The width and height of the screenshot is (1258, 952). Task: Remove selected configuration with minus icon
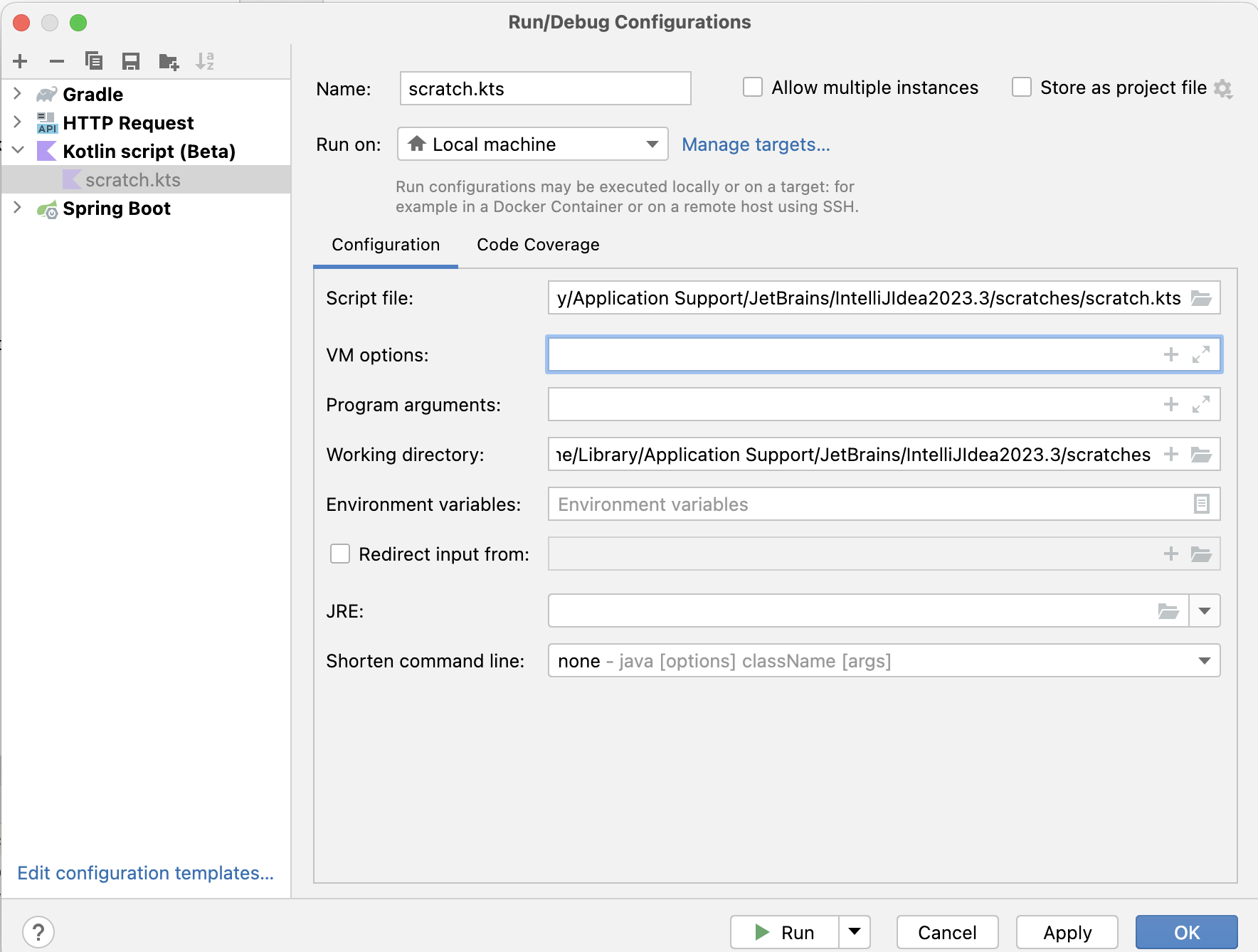[x=57, y=61]
